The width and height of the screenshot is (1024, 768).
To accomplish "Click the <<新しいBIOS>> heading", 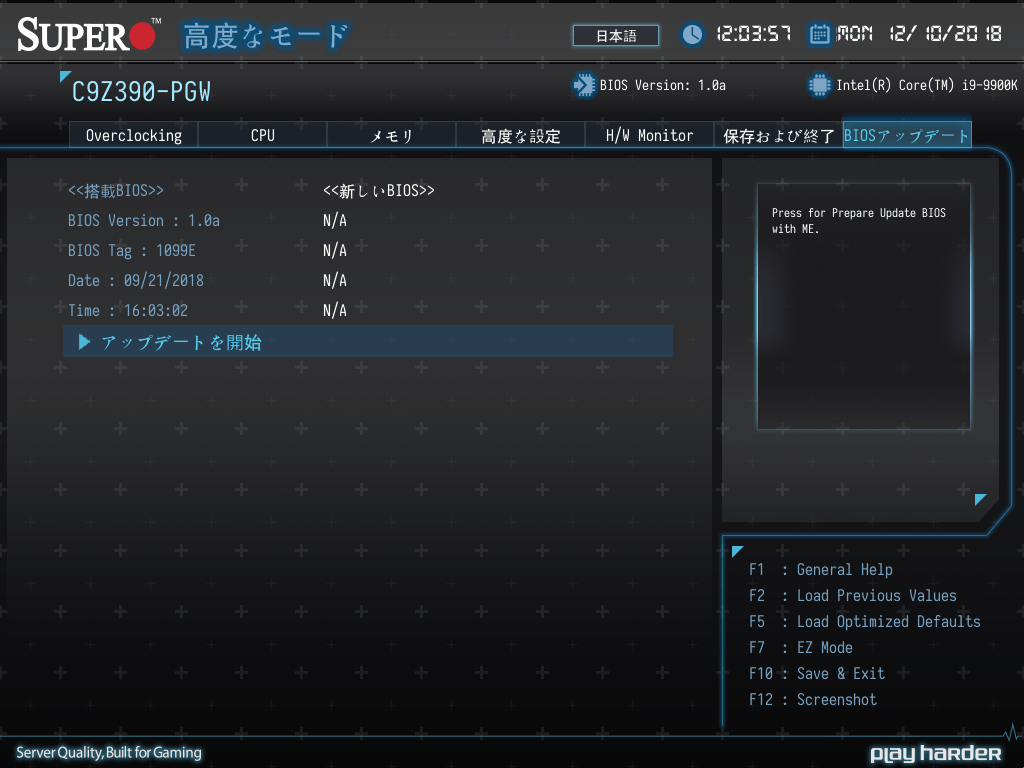I will click(379, 191).
